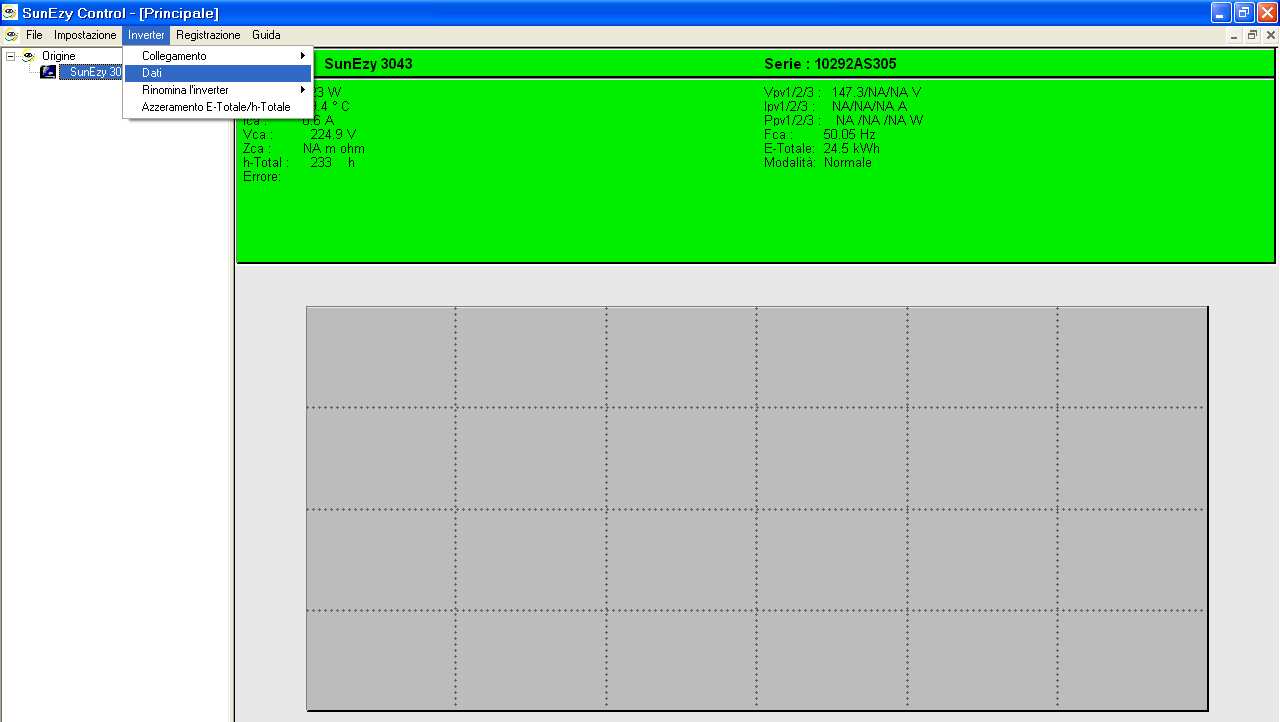
Task: Click the Ppv1/2/3 power reading
Action: (x=843, y=120)
